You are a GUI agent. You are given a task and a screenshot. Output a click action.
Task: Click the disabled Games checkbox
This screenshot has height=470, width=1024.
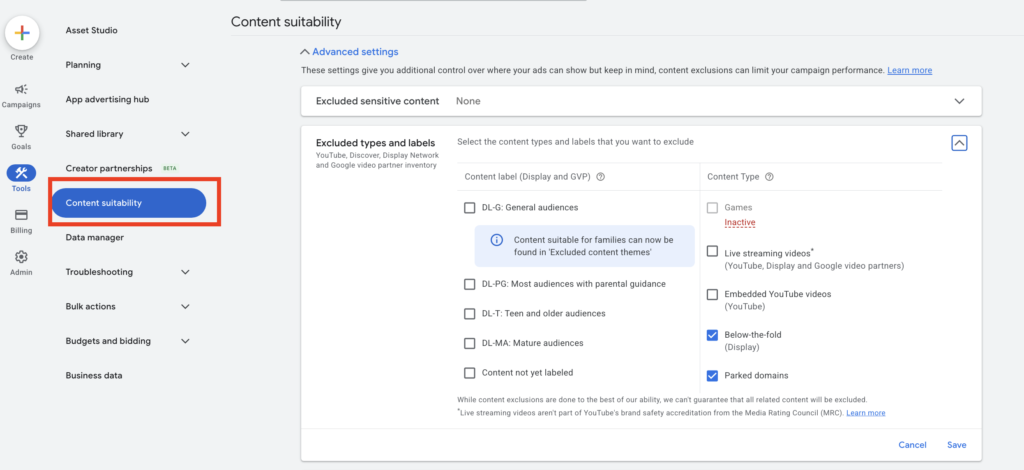click(712, 208)
